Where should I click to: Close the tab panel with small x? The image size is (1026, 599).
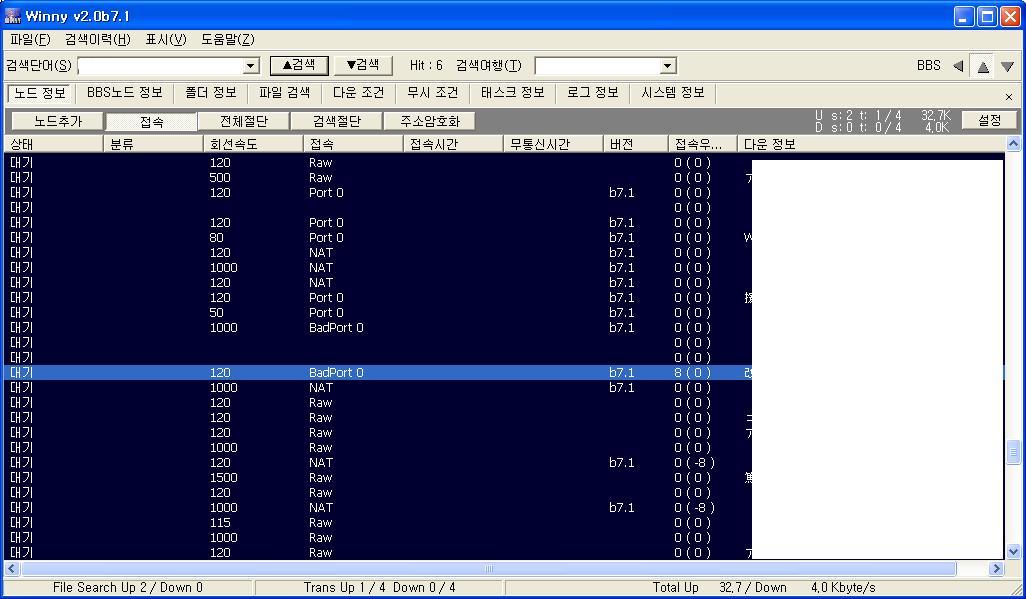pyautogui.click(x=1009, y=97)
